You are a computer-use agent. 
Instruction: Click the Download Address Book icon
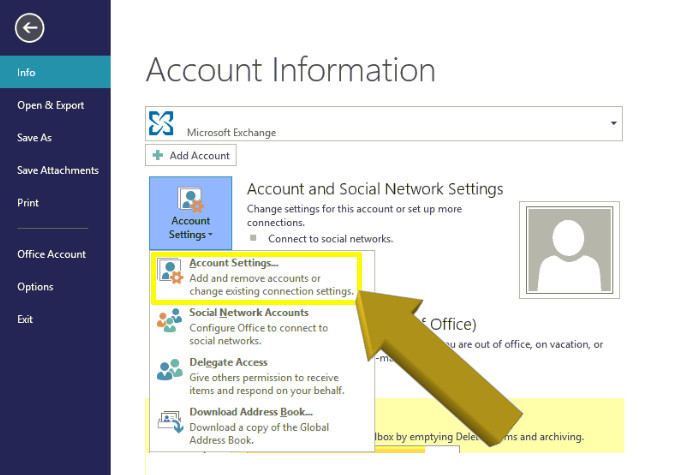(x=170, y=420)
